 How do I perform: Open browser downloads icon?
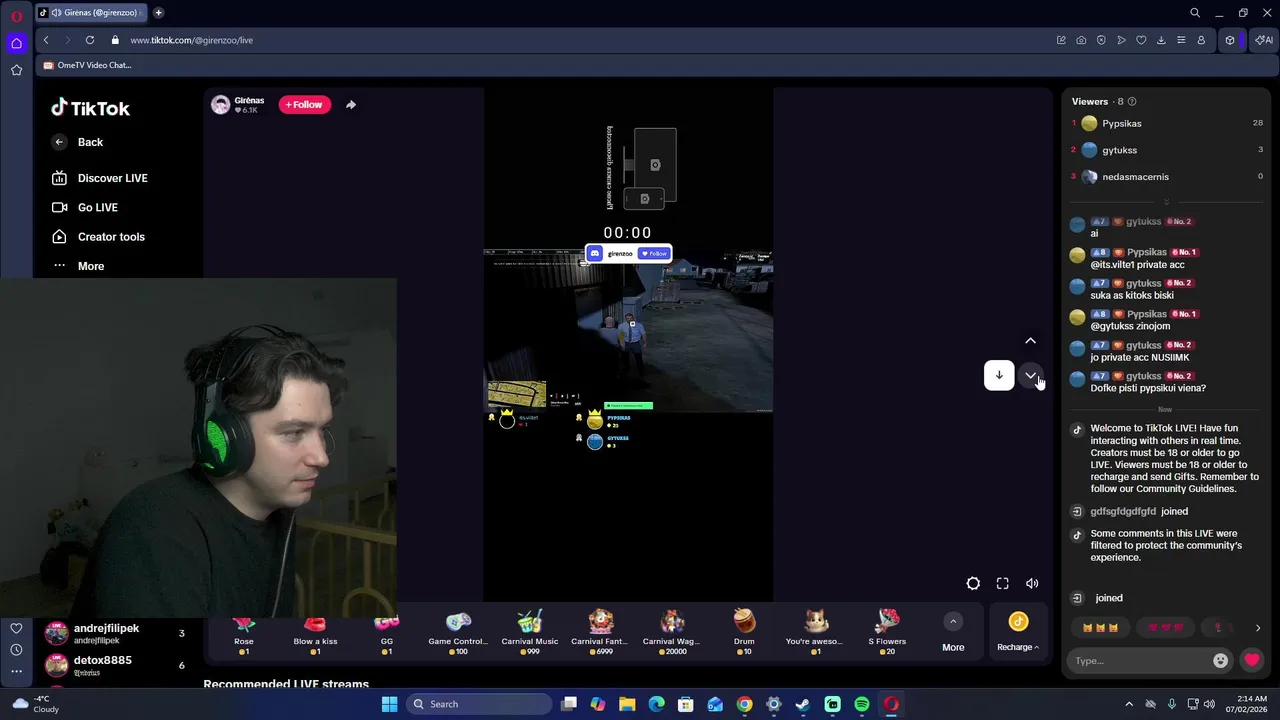[x=1161, y=40]
